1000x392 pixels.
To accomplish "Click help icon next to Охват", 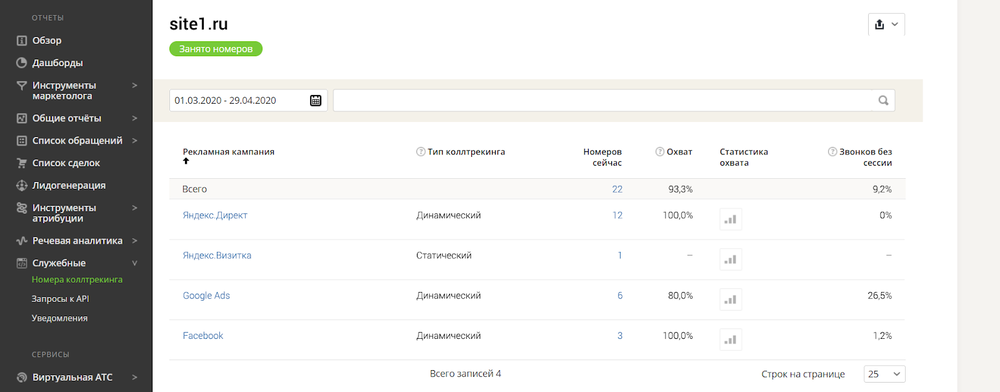I will pyautogui.click(x=659, y=152).
